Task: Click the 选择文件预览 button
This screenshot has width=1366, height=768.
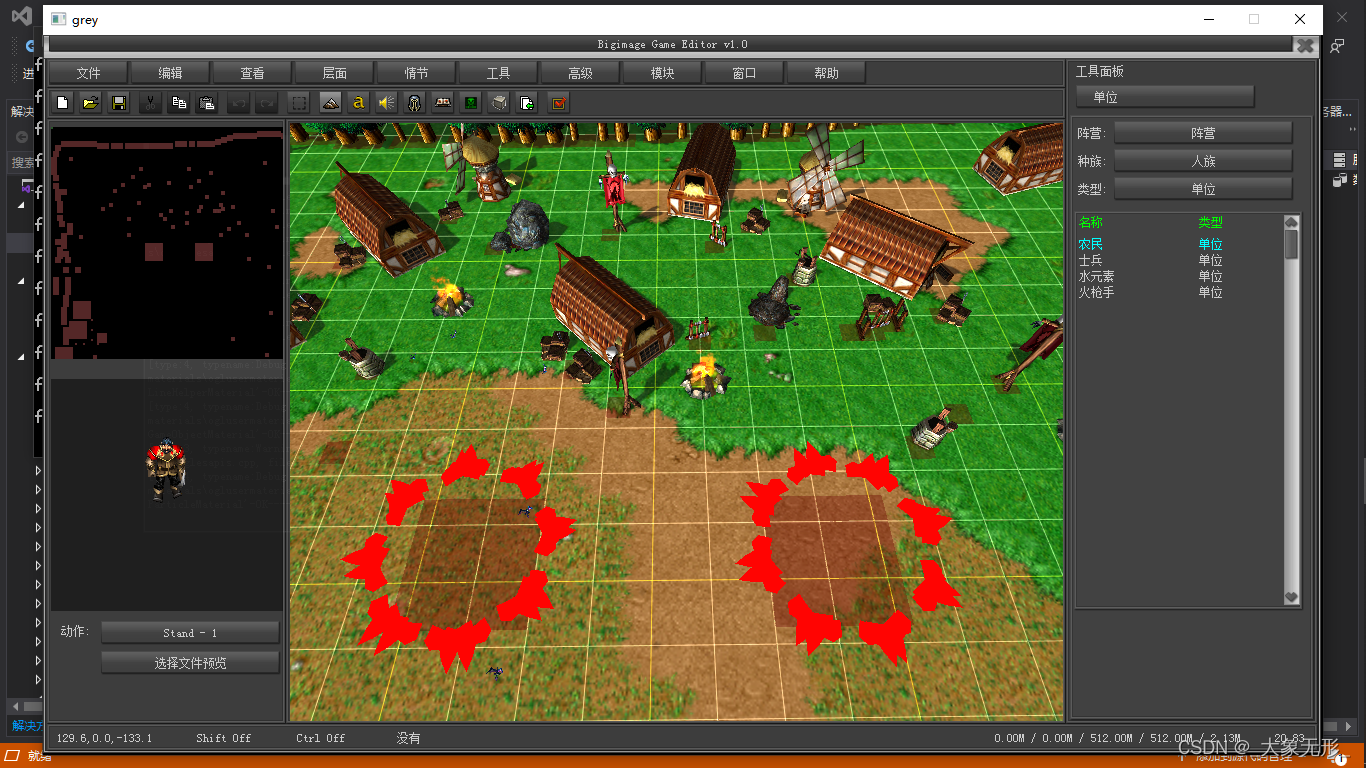Action: coord(190,663)
